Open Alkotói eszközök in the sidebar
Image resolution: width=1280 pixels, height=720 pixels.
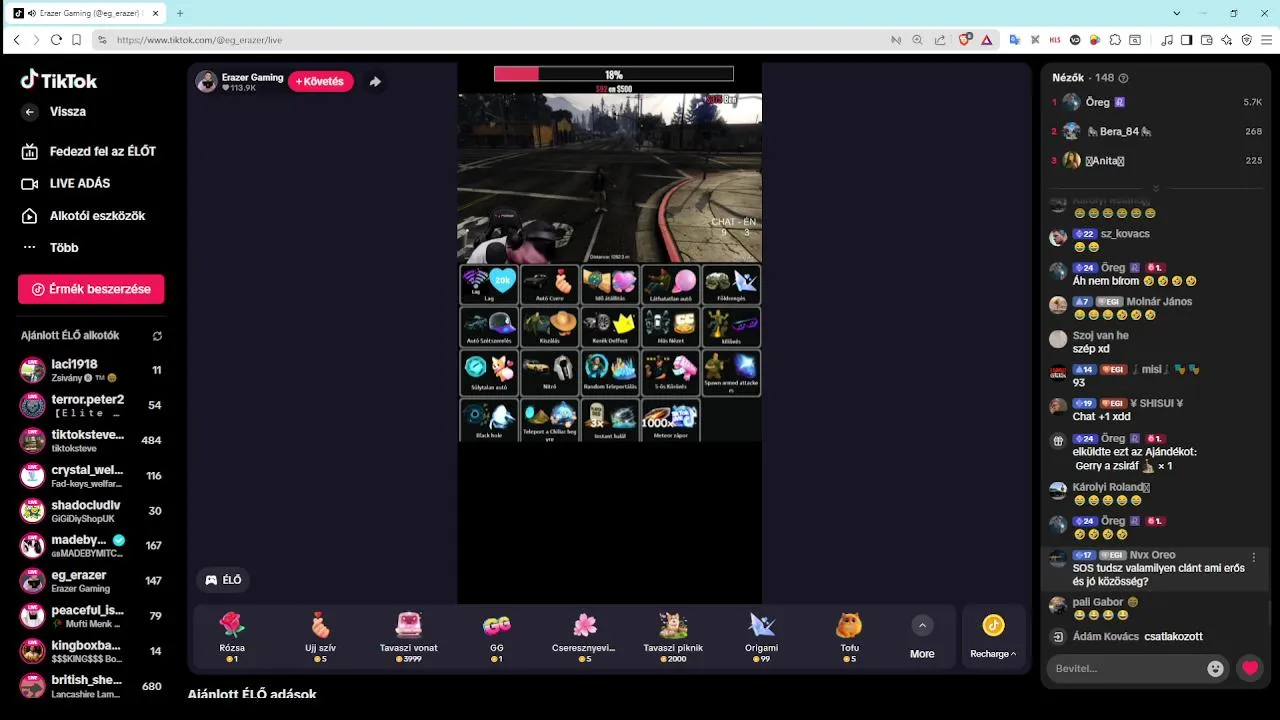coord(85,215)
